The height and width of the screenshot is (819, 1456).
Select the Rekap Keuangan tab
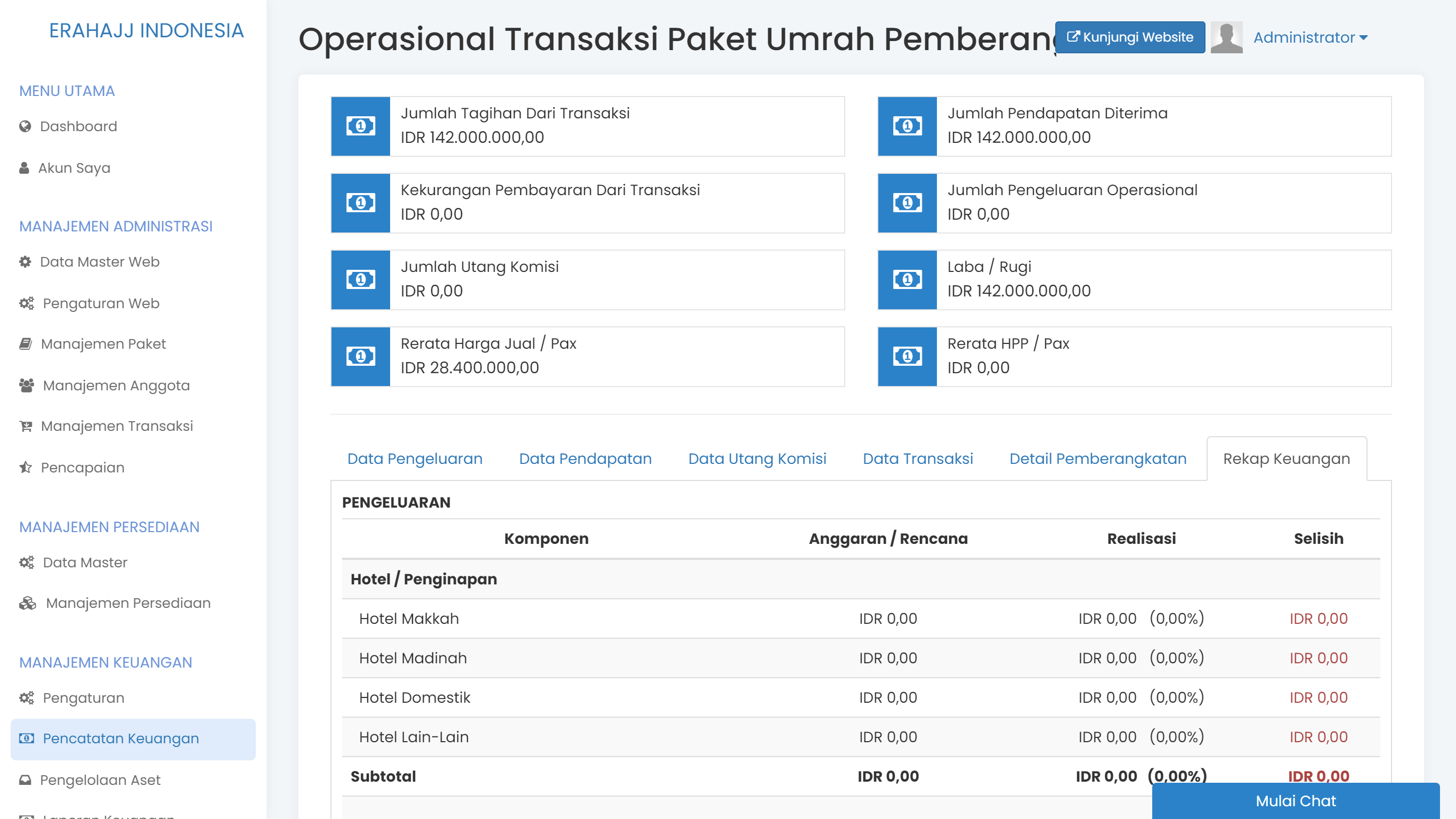[1287, 459]
